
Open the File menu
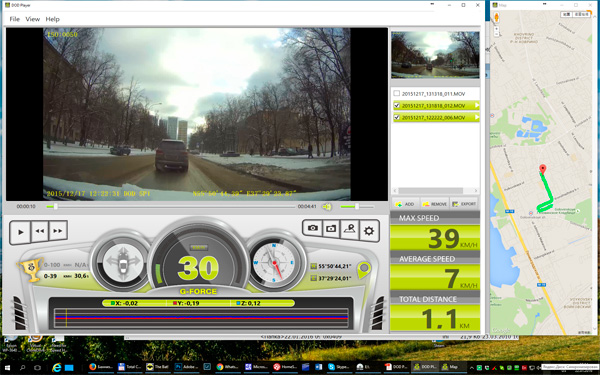(x=15, y=19)
